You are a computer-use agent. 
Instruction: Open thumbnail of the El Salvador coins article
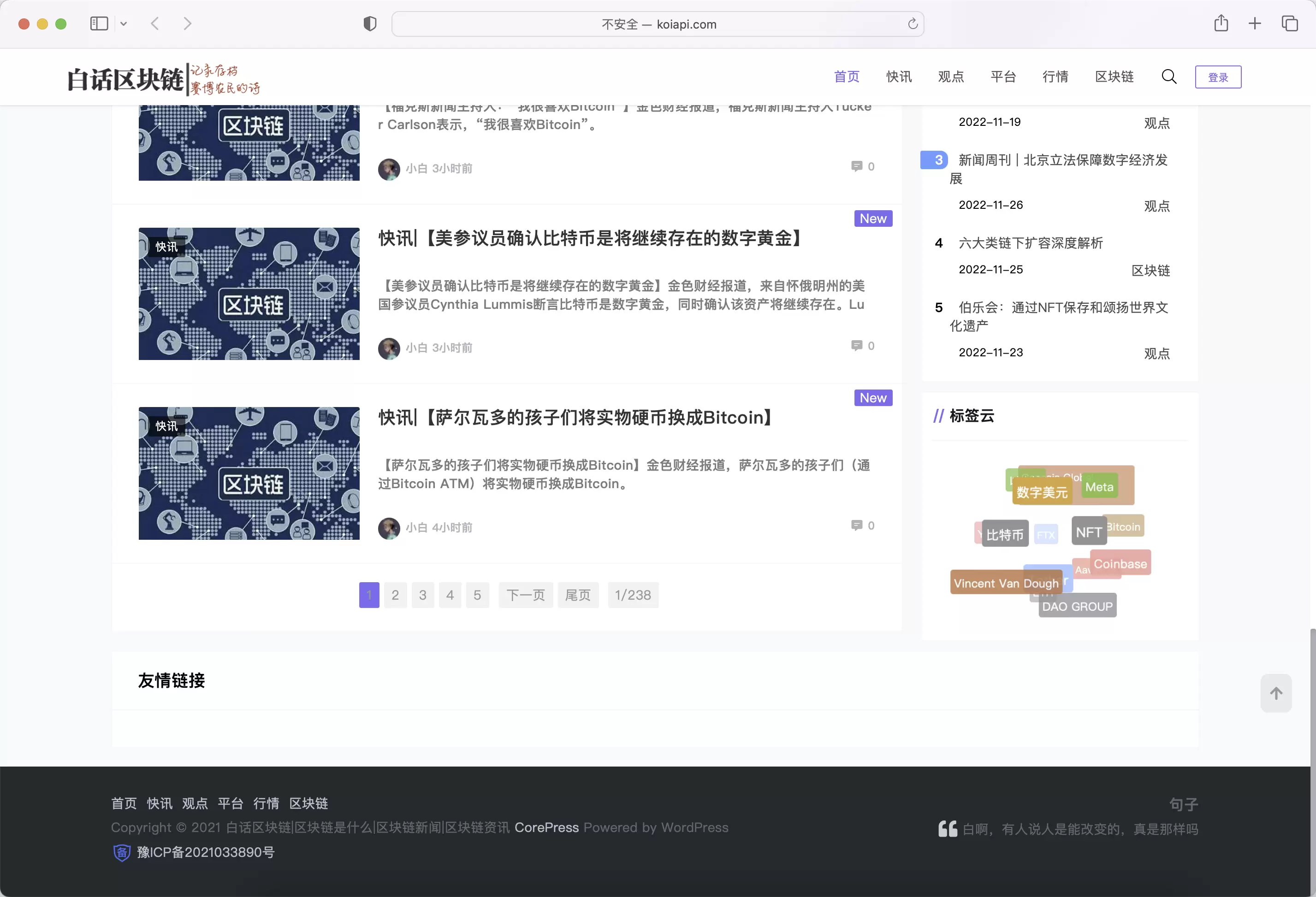tap(249, 473)
